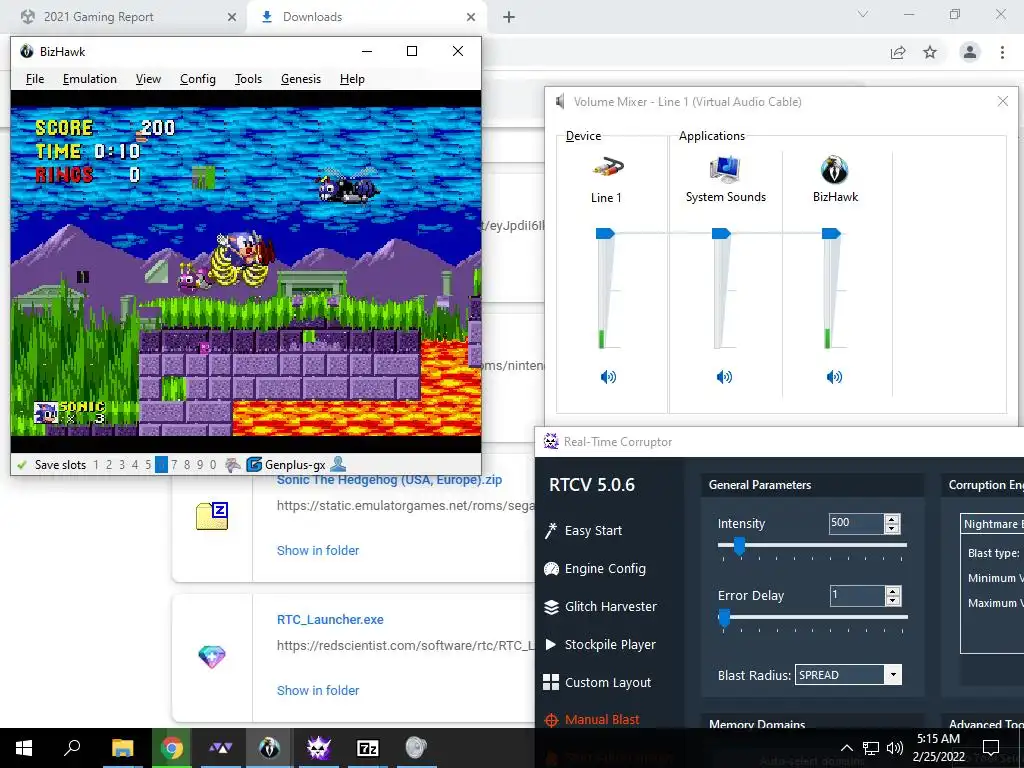1024x768 pixels.
Task: Click System Sounds volume slider handle
Action: click(721, 233)
